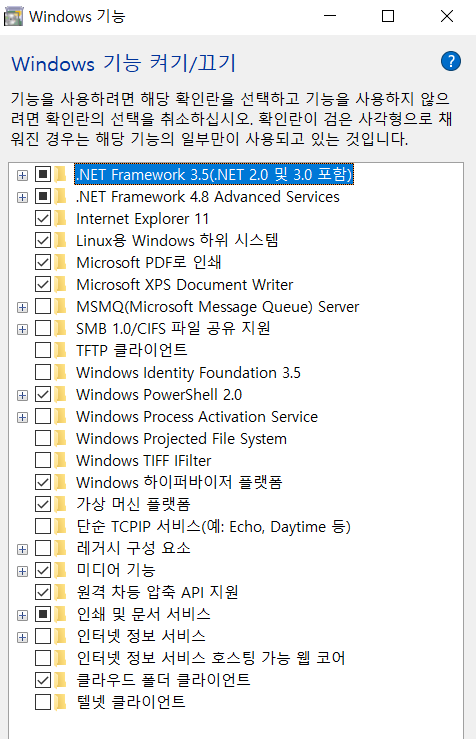Click folder icon beside Microsoft XPS Document Writer

tap(60, 285)
